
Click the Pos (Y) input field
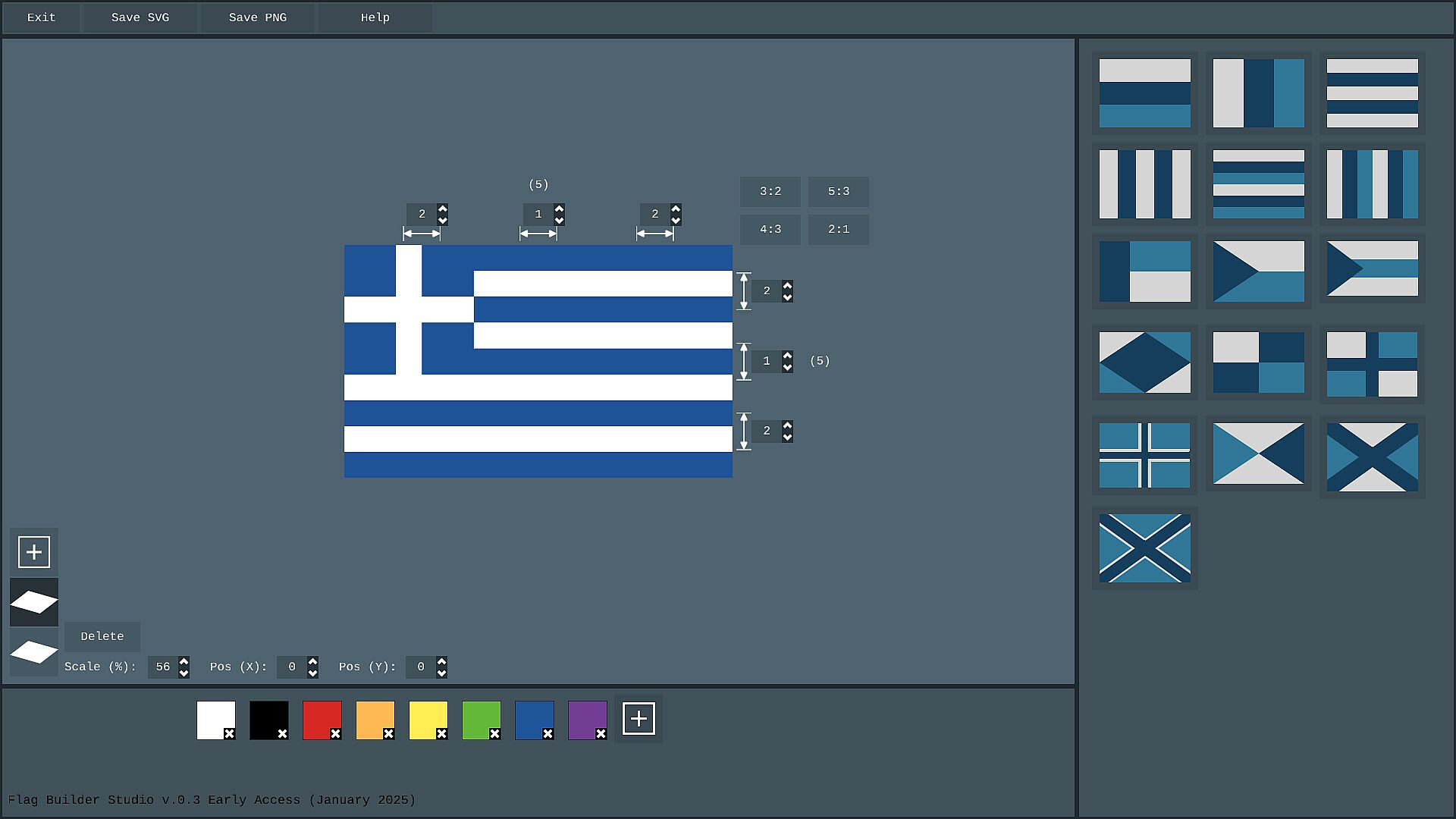point(420,667)
